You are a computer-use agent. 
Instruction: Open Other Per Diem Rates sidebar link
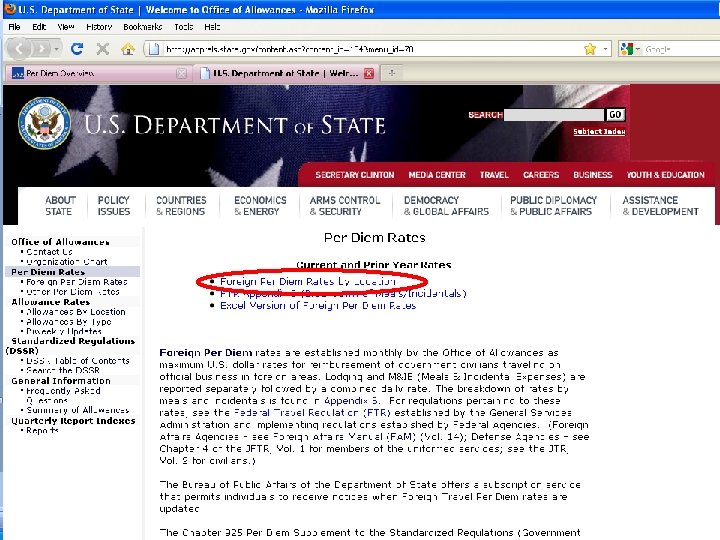tap(73, 292)
